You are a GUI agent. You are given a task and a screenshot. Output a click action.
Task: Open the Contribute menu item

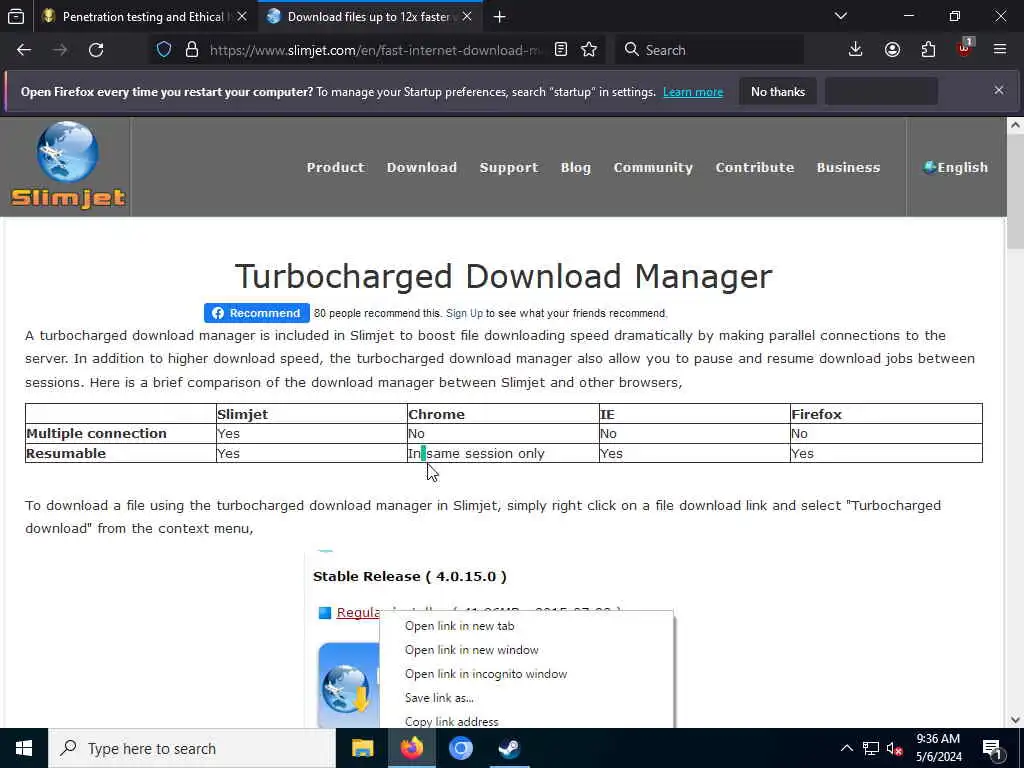pos(755,167)
